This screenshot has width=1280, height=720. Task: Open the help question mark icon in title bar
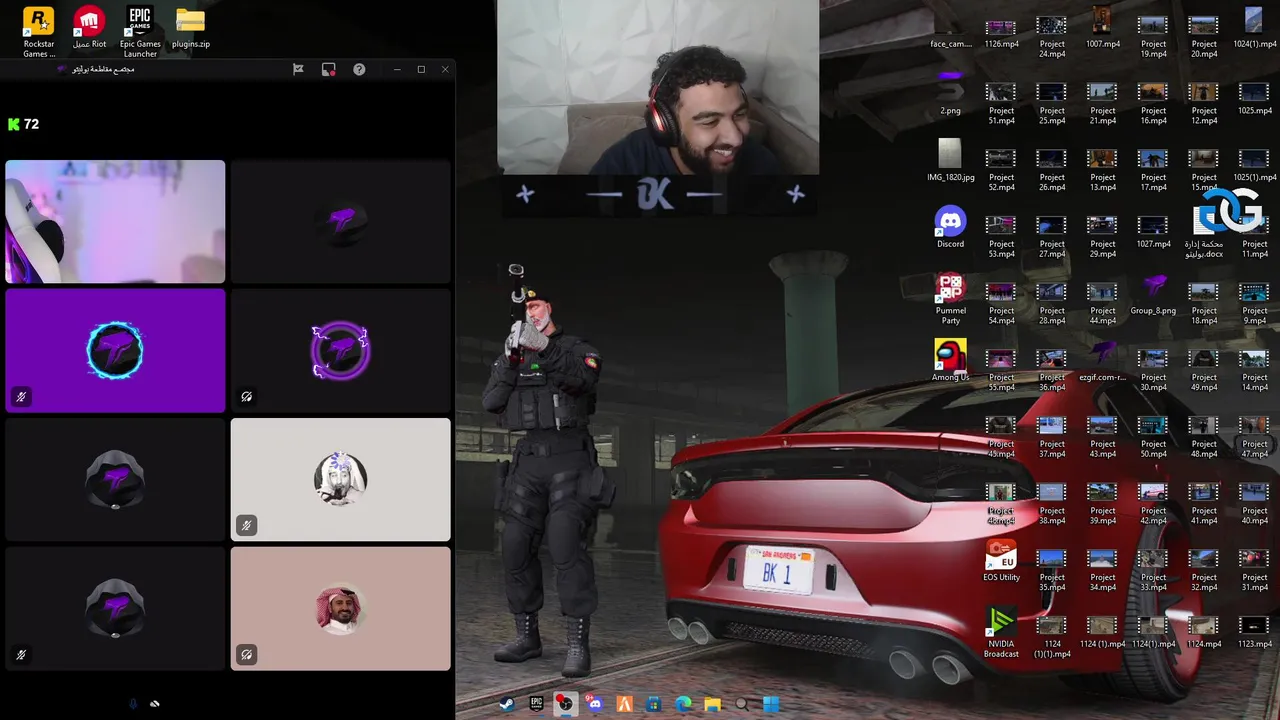click(x=359, y=69)
